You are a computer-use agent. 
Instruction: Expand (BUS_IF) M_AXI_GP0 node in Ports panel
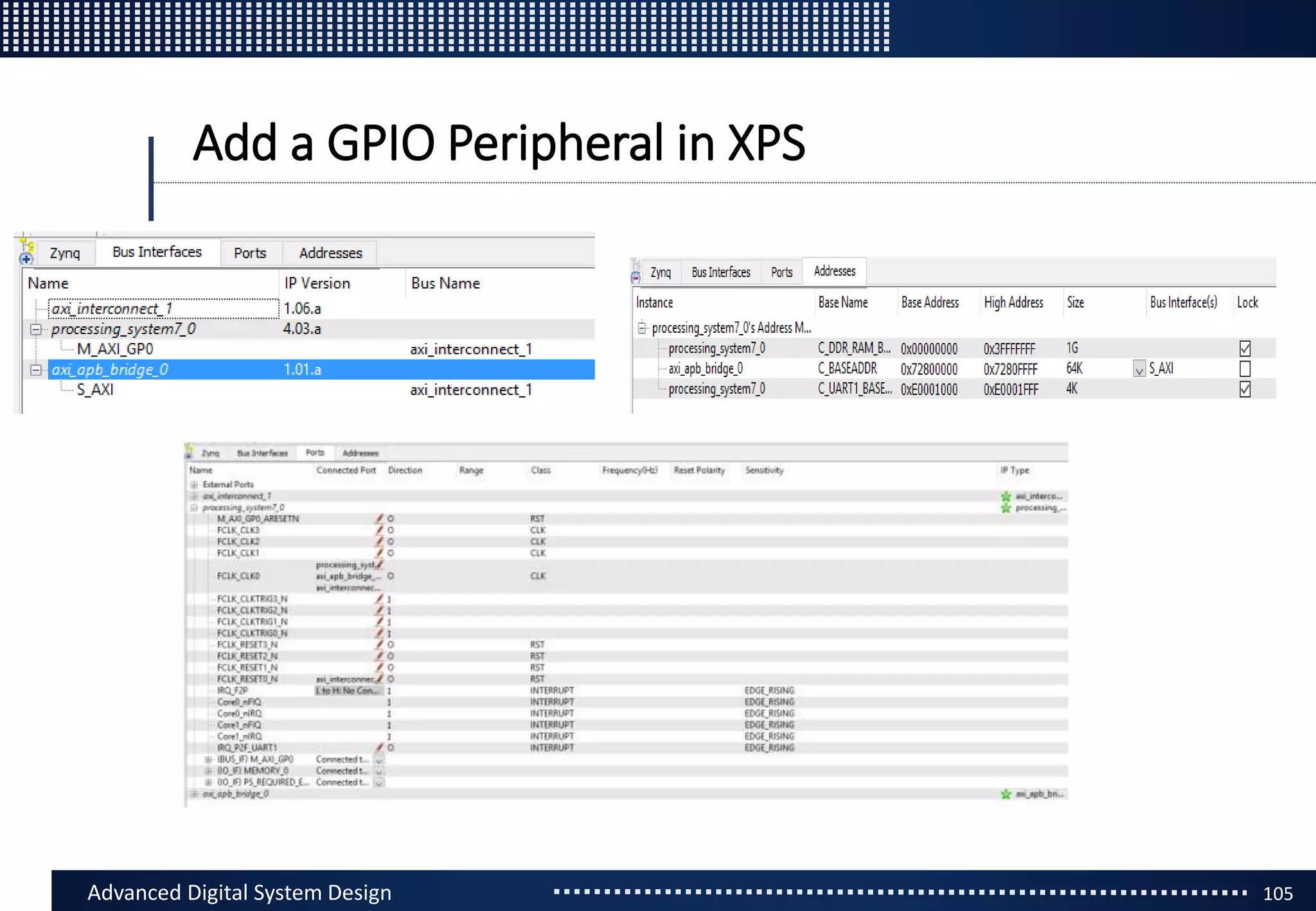[208, 759]
